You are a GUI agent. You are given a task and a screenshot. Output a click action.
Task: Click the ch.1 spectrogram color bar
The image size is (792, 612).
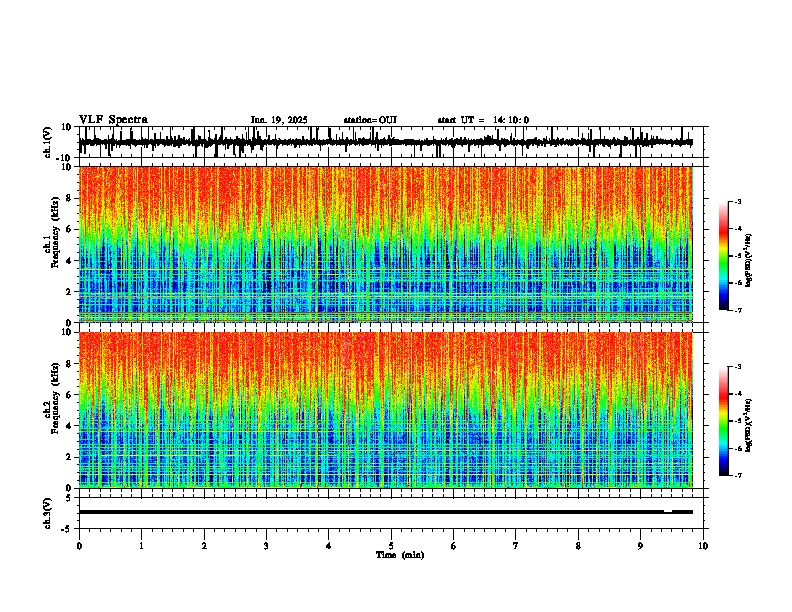coord(724,256)
